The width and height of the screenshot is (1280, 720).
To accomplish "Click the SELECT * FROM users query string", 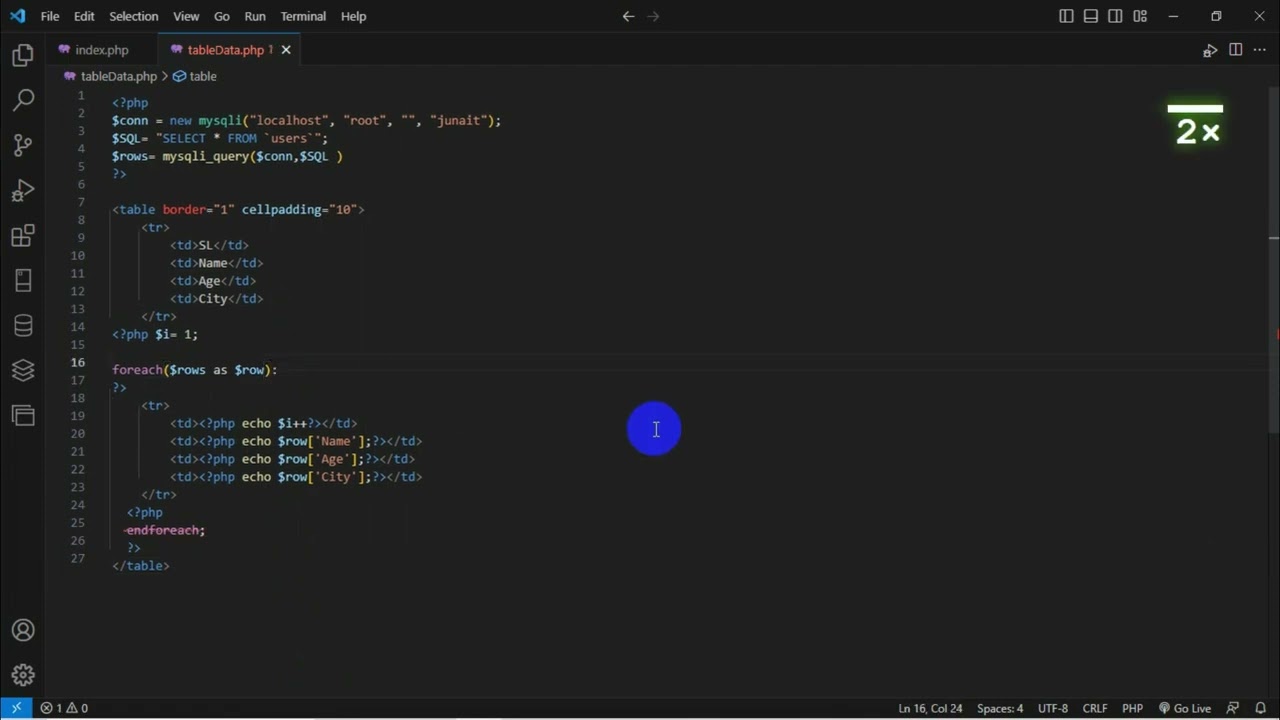I will coord(241,138).
